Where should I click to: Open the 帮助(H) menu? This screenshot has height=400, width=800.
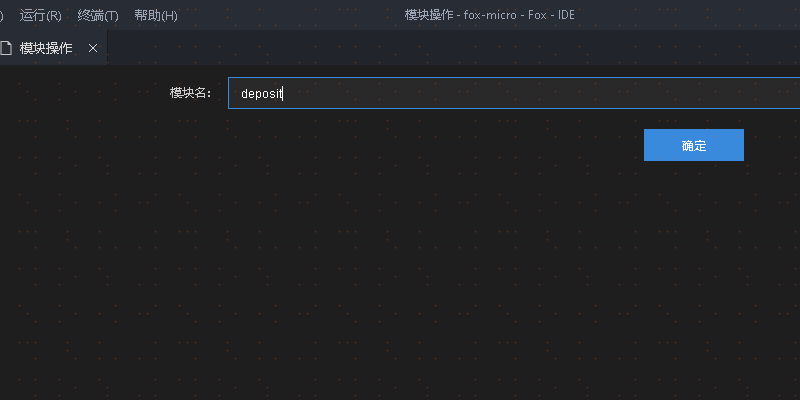point(156,15)
